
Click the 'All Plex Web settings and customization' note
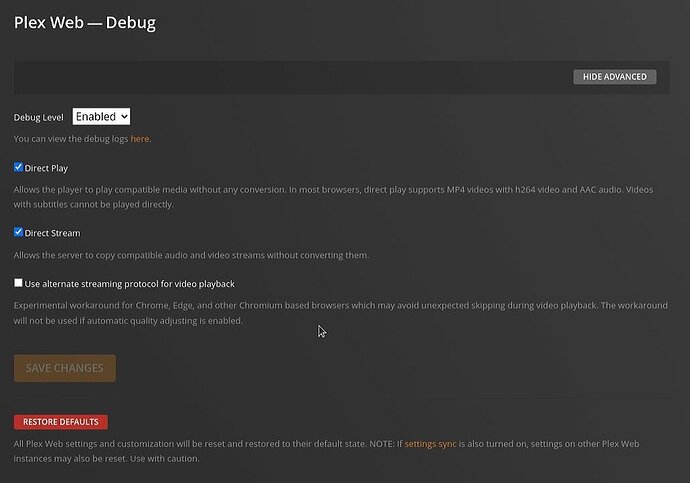pos(326,451)
